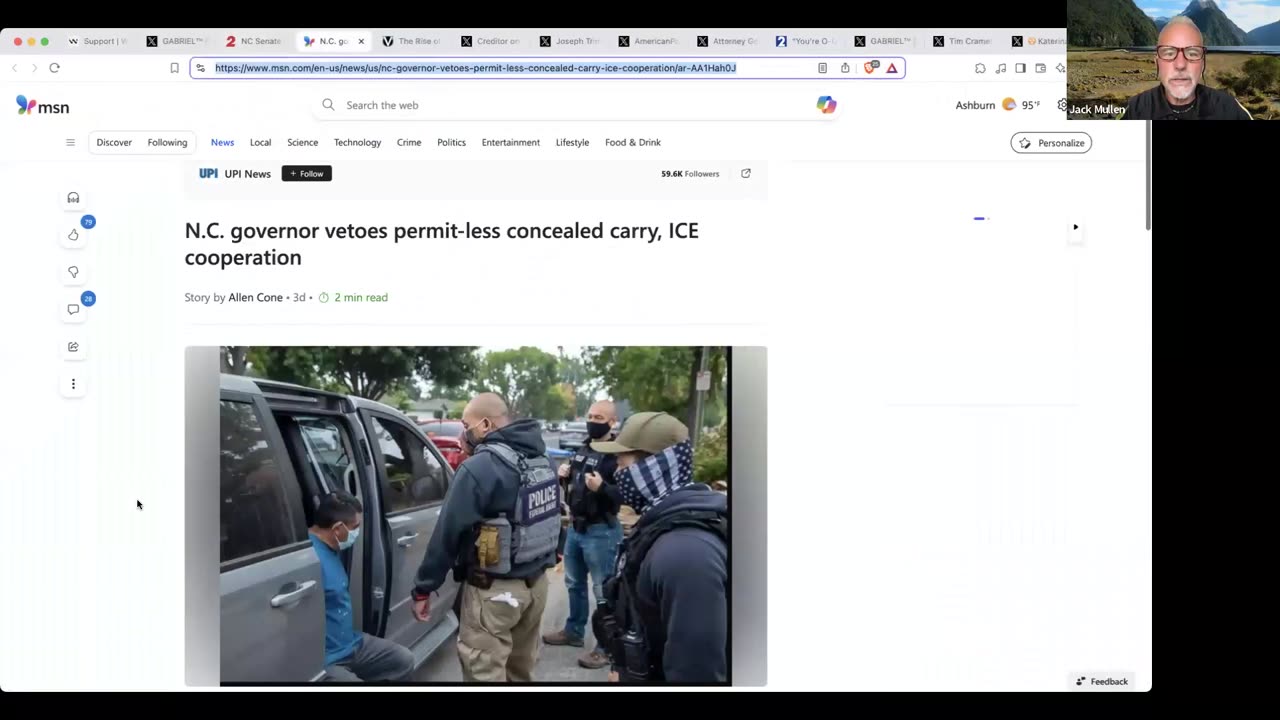Like the article with thumbs up icon
Image resolution: width=1280 pixels, height=720 pixels.
73,235
